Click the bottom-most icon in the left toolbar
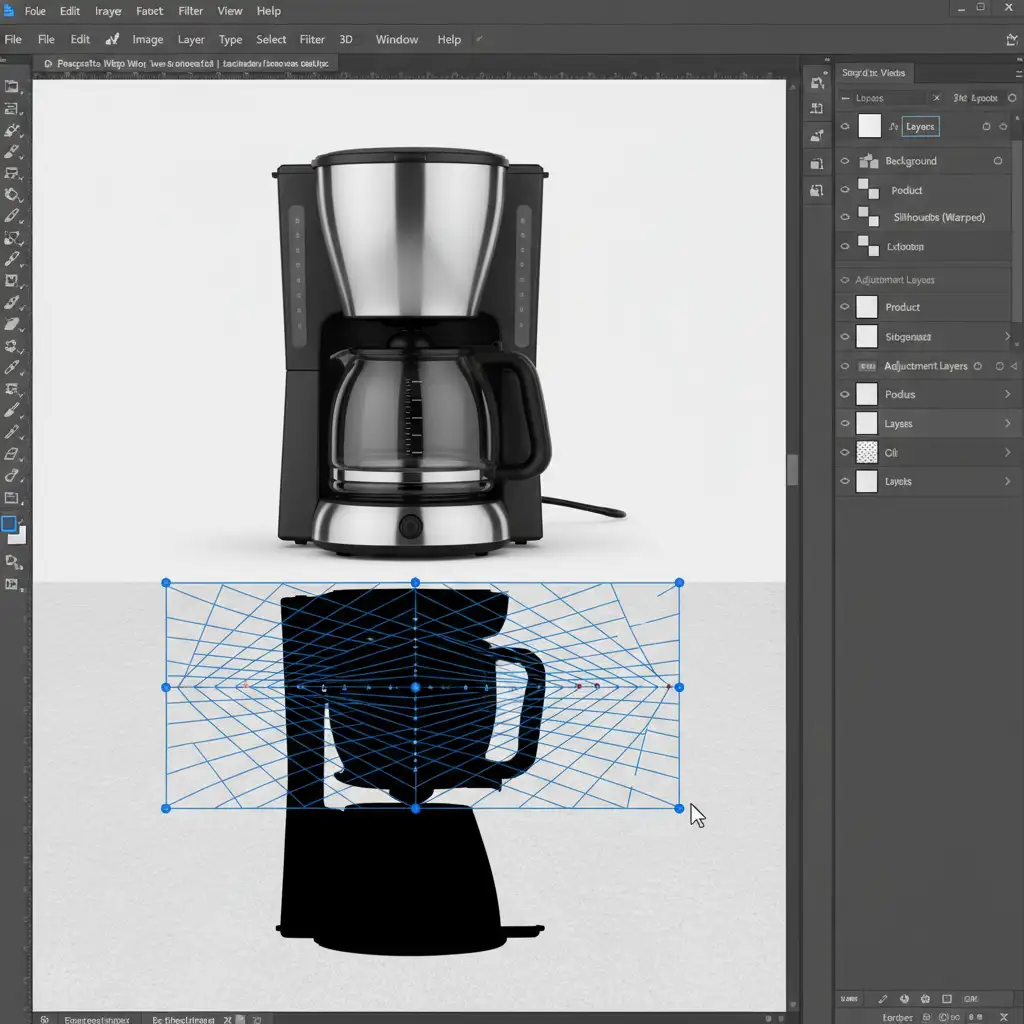 click(13, 584)
